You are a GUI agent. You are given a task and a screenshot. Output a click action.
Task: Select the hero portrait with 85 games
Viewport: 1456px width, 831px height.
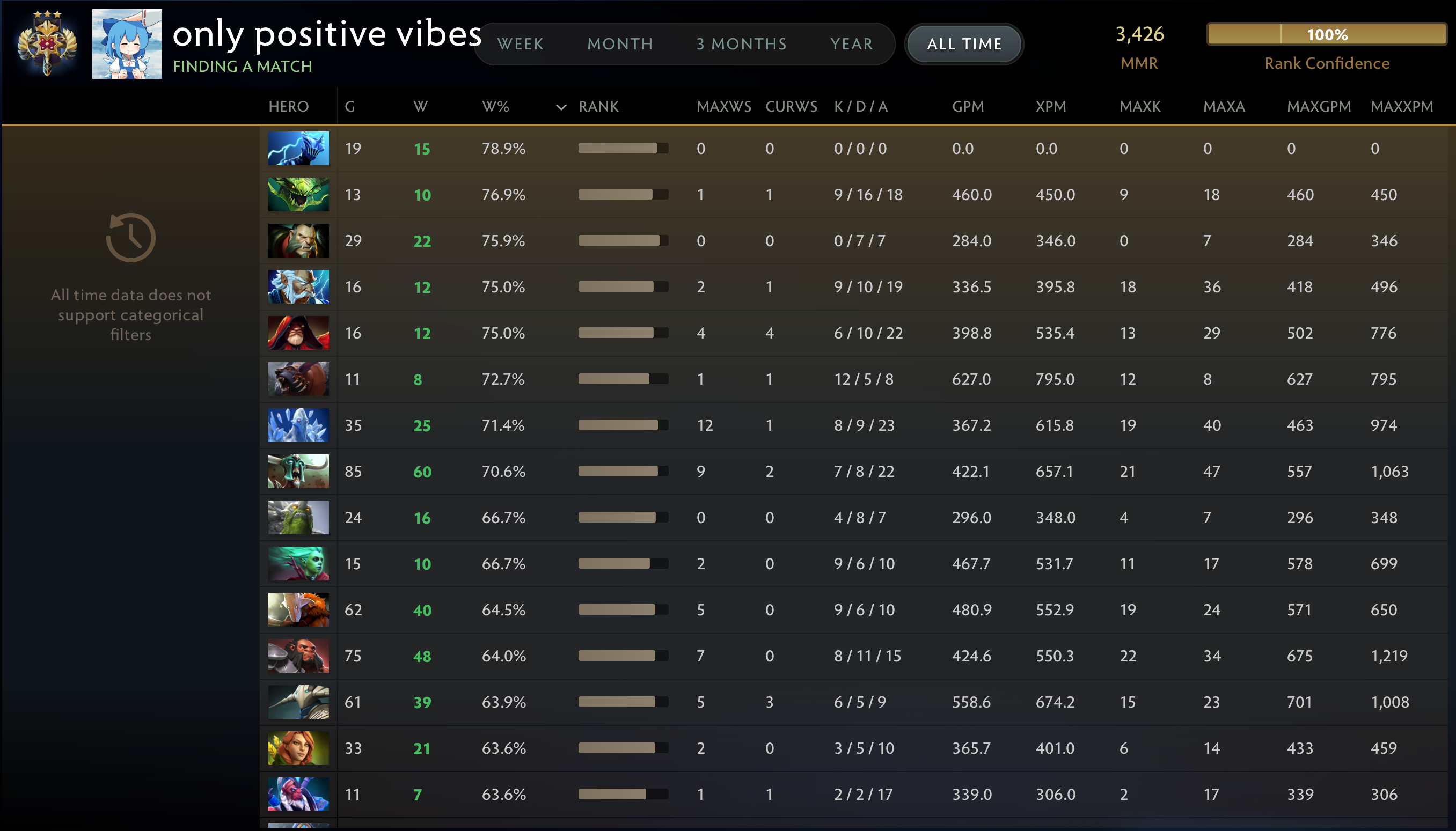click(x=298, y=472)
